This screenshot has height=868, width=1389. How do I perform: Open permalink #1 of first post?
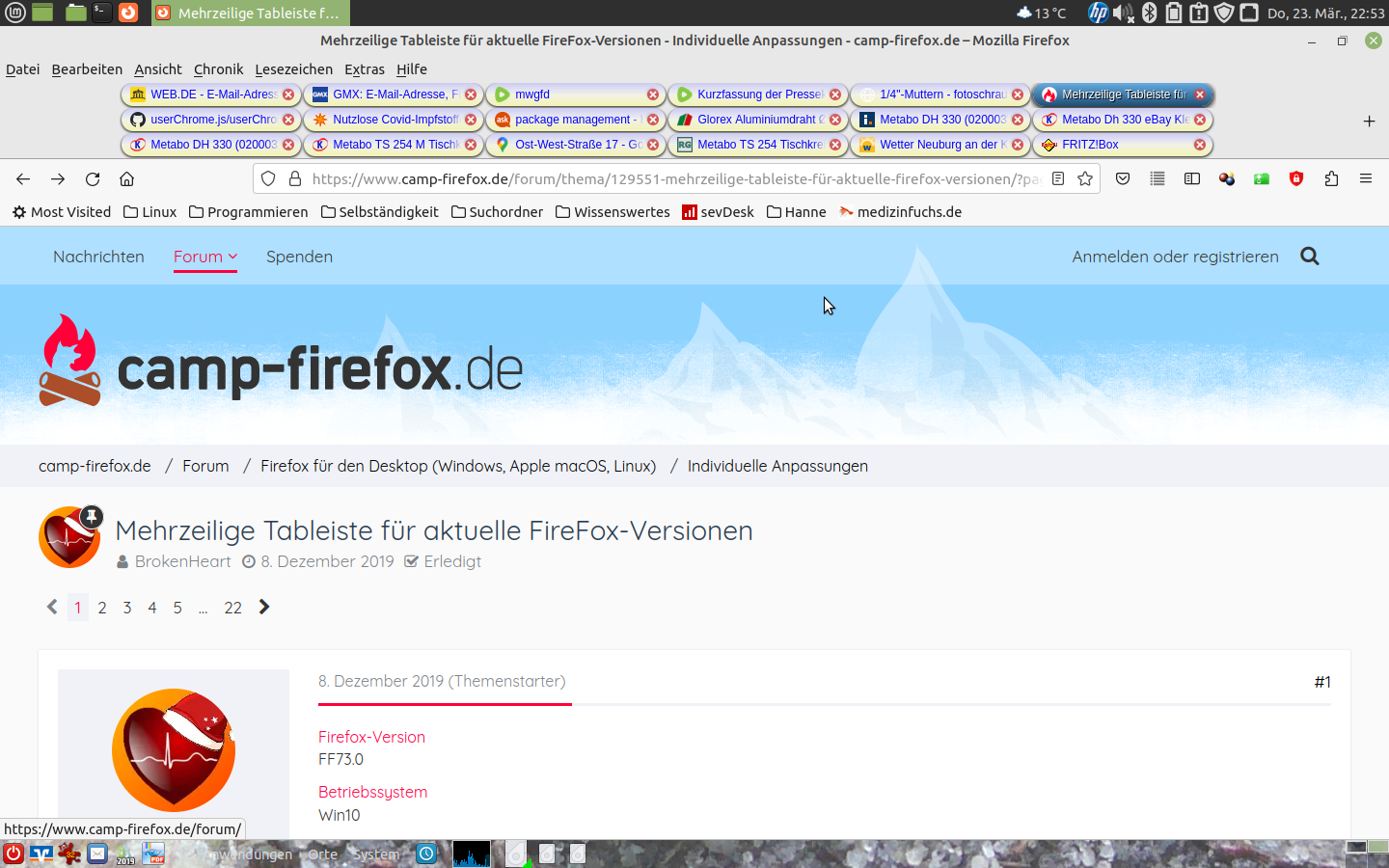[1322, 682]
